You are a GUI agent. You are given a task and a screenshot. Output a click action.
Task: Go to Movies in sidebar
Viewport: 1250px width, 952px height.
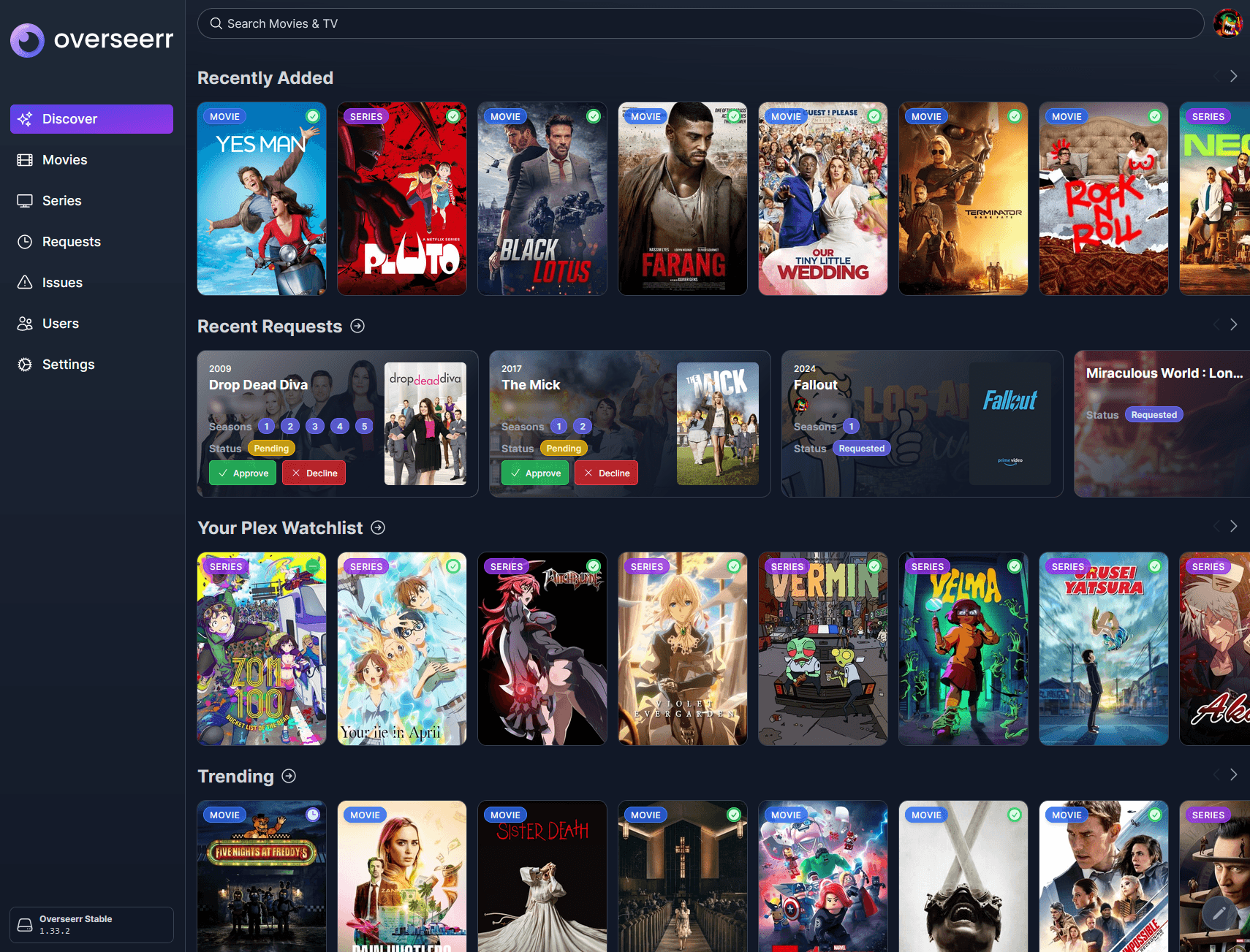pos(91,160)
